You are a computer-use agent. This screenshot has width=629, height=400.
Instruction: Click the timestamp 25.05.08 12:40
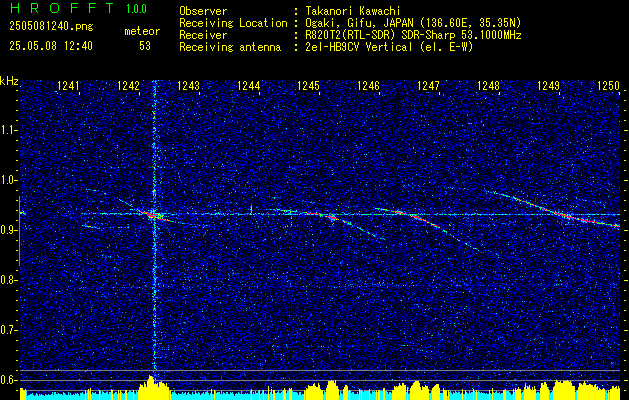tap(51, 46)
